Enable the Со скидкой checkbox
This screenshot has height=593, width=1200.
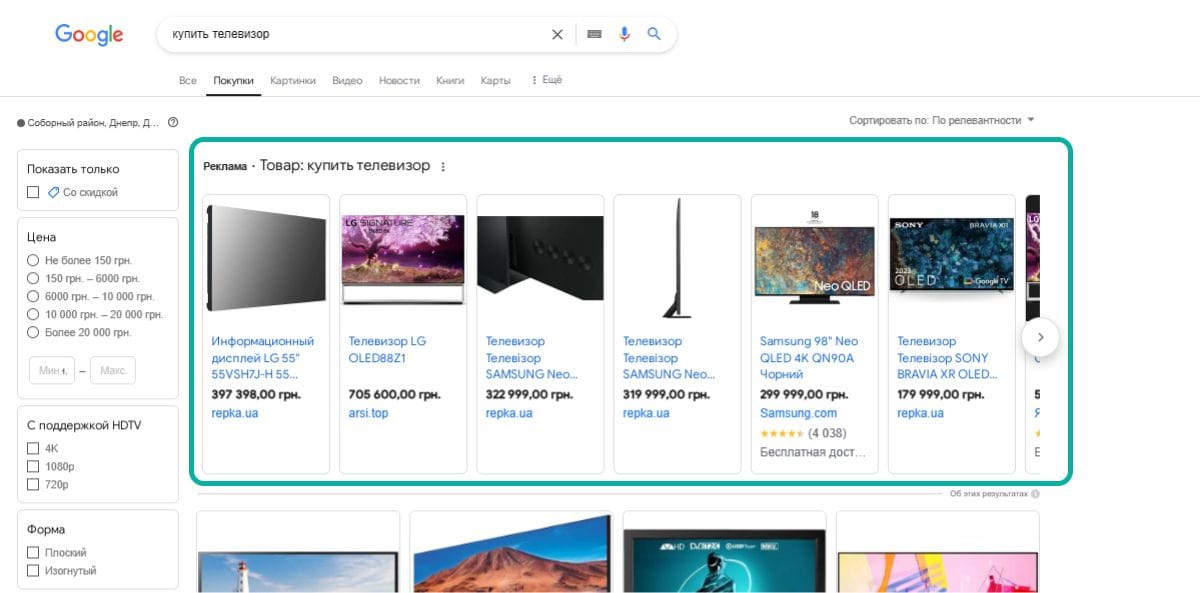[33, 192]
